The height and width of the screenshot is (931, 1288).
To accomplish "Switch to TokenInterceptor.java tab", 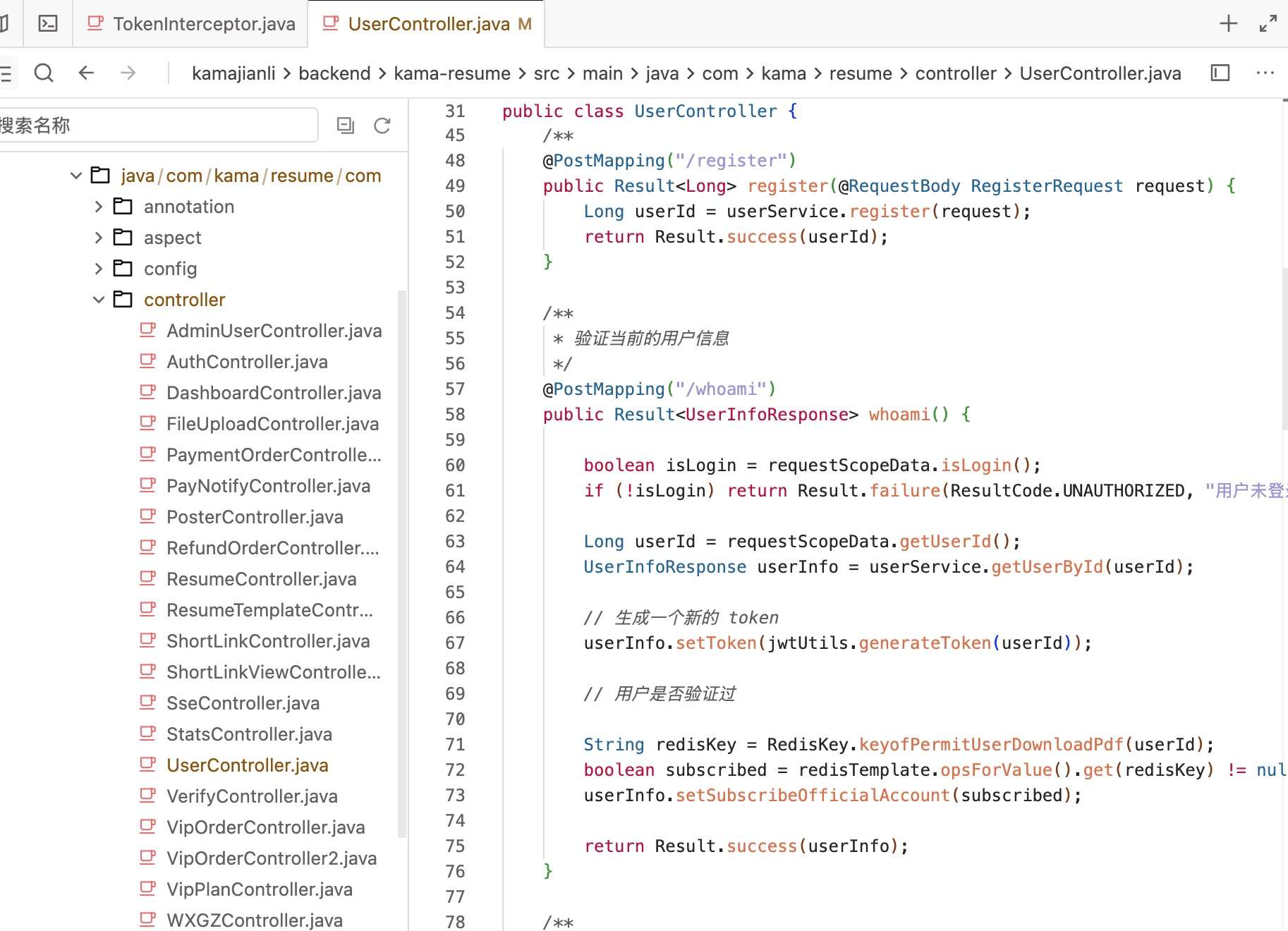I will pyautogui.click(x=190, y=24).
